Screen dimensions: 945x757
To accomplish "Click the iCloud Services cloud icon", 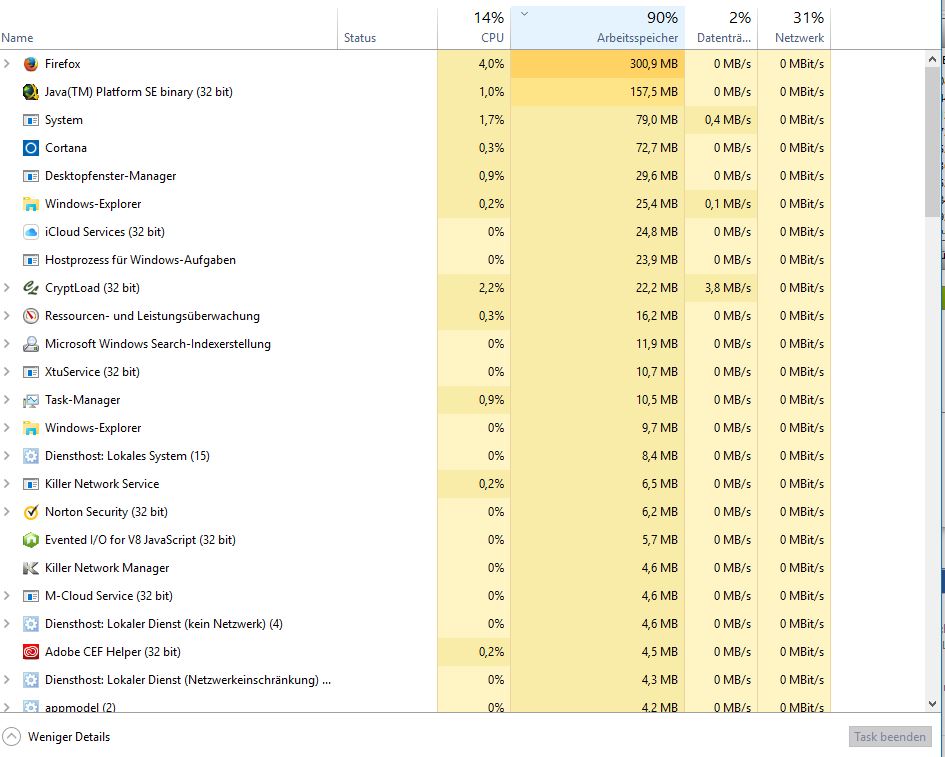I will pyautogui.click(x=31, y=232).
